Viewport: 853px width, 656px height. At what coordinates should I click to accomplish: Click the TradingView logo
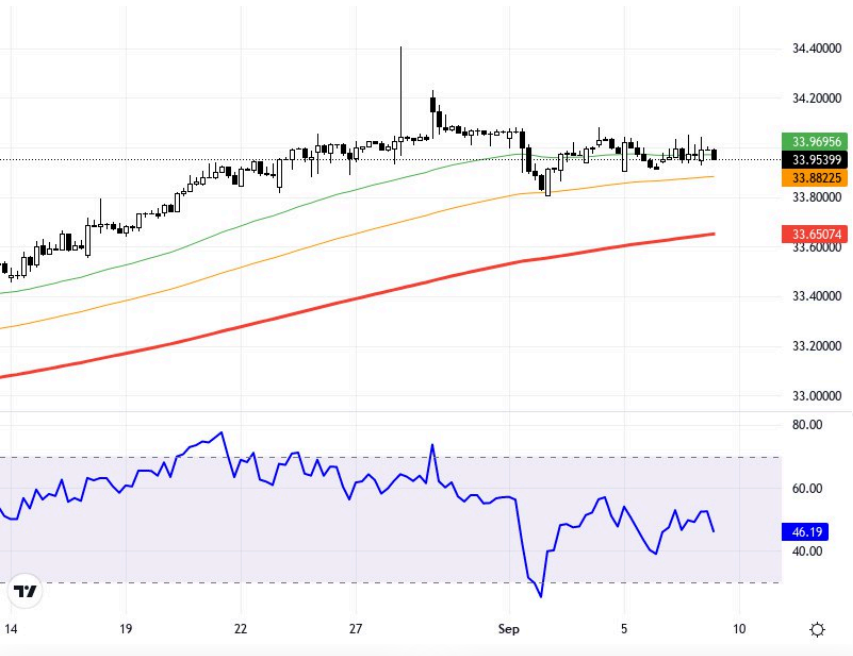[25, 591]
